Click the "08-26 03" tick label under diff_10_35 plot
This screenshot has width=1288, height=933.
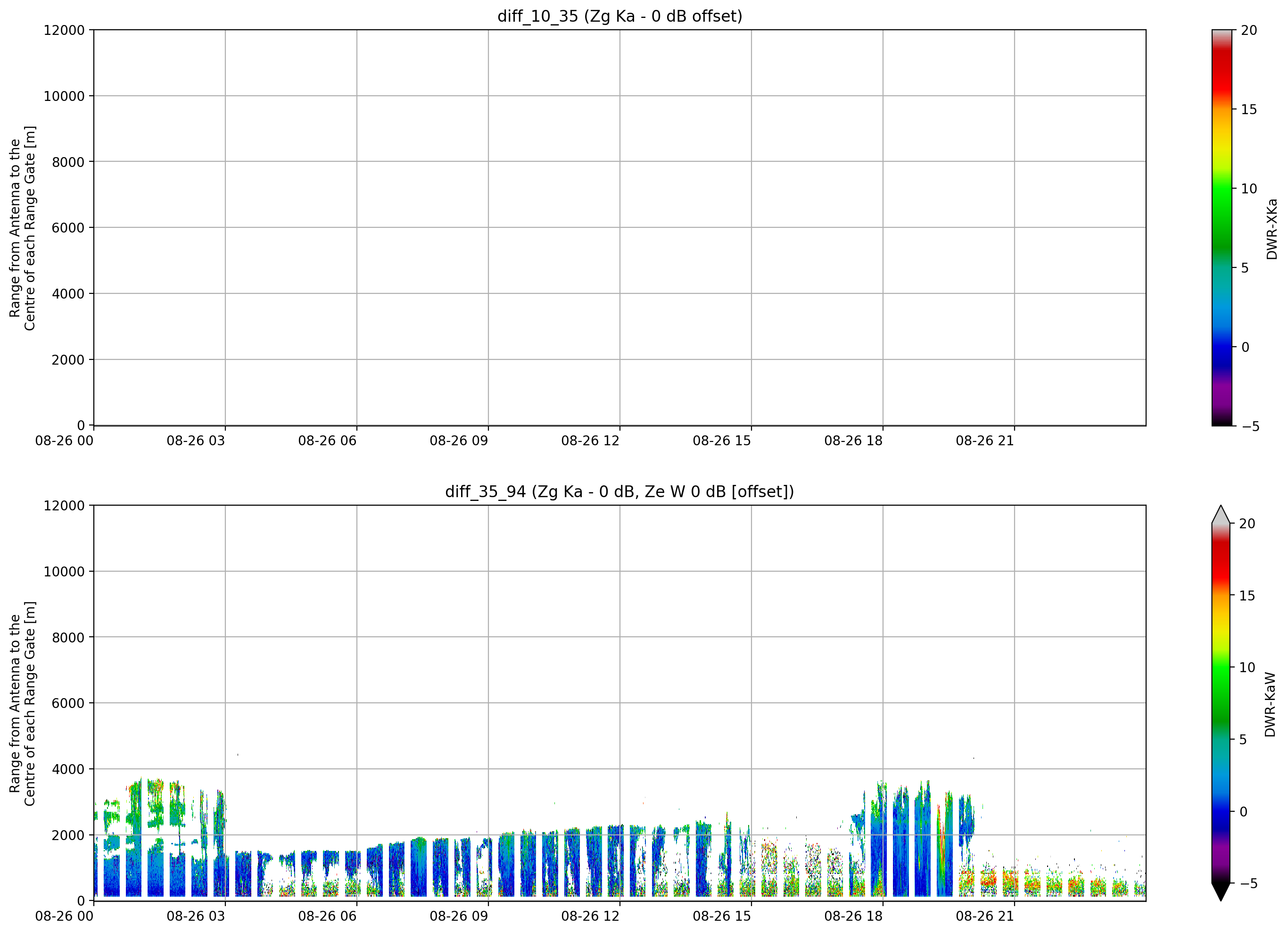[x=196, y=441]
